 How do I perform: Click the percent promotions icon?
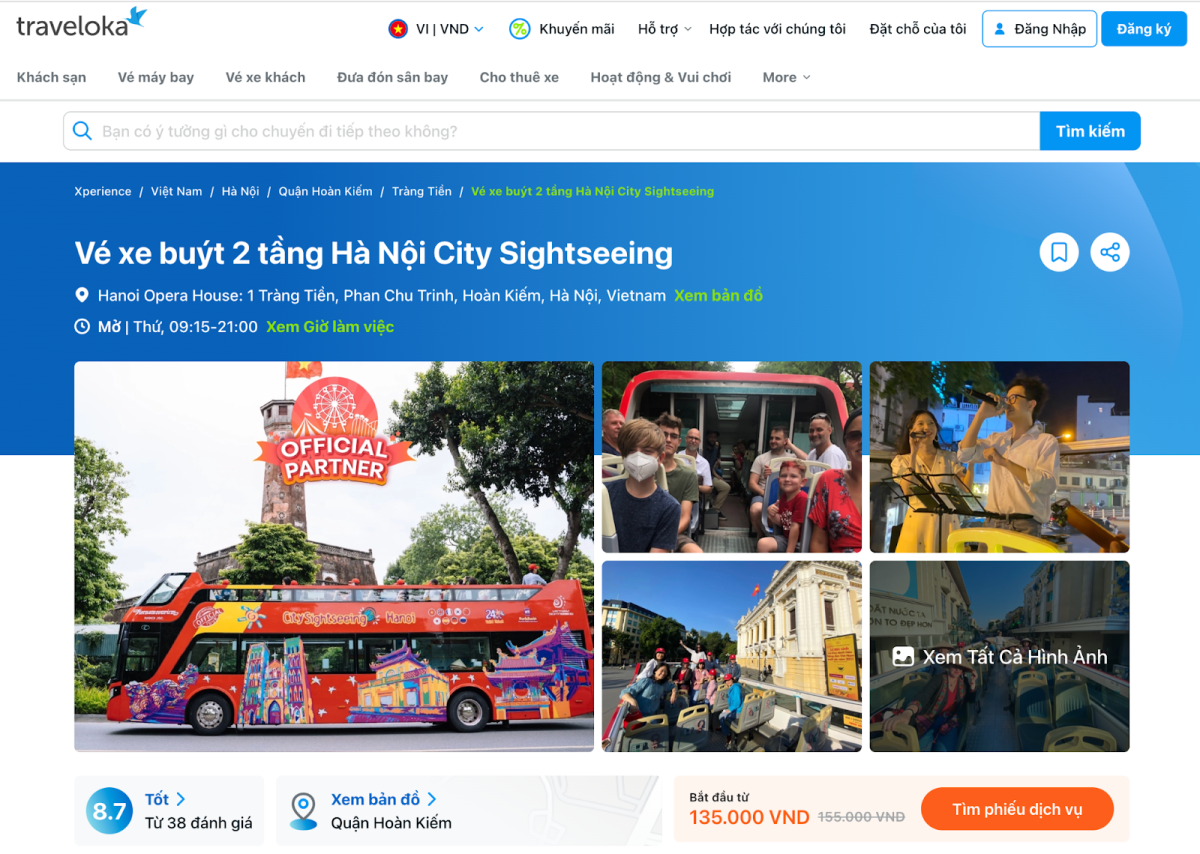point(519,29)
